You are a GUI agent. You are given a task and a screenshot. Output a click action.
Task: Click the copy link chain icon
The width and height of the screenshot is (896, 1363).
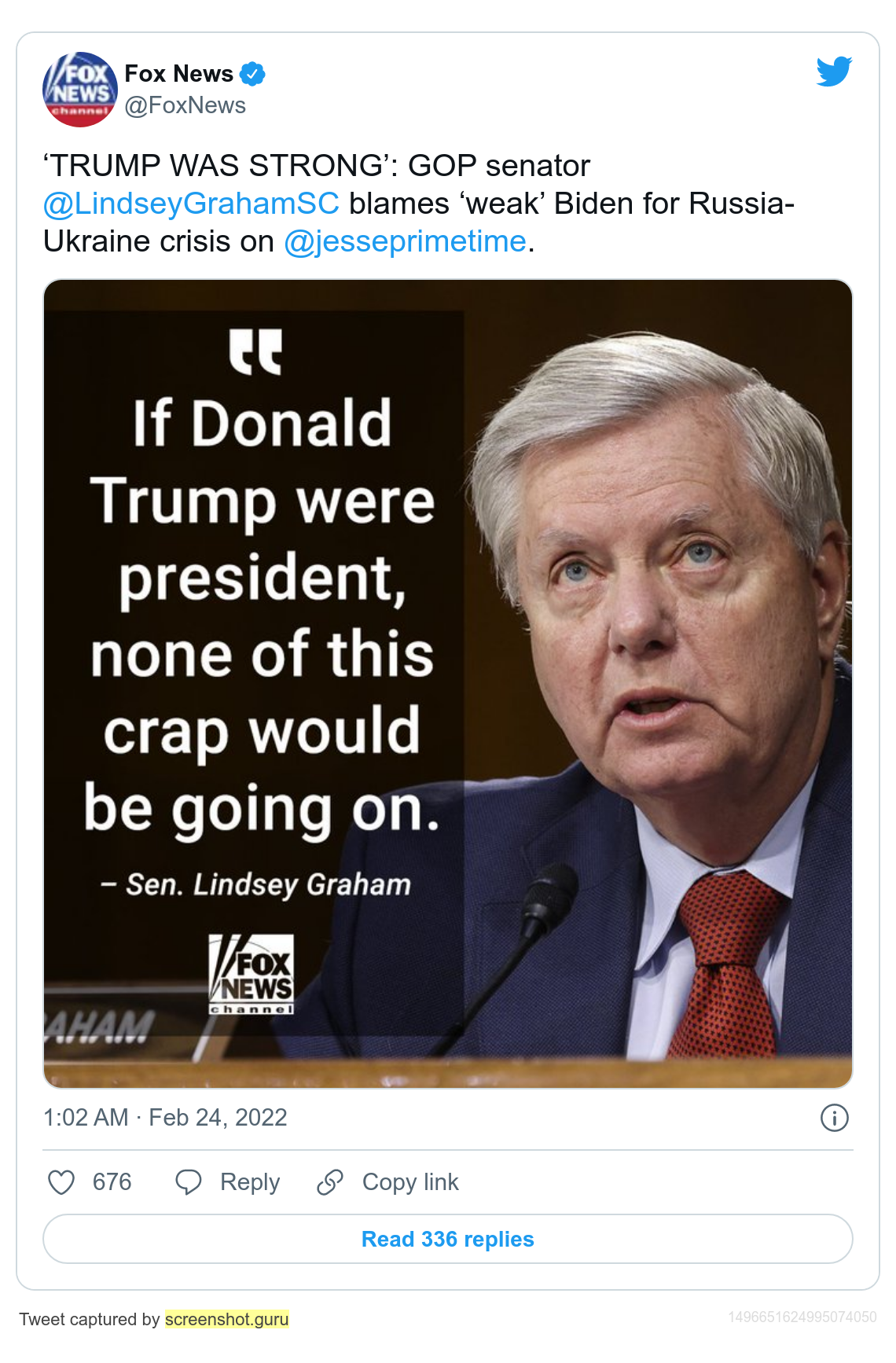point(330,1181)
